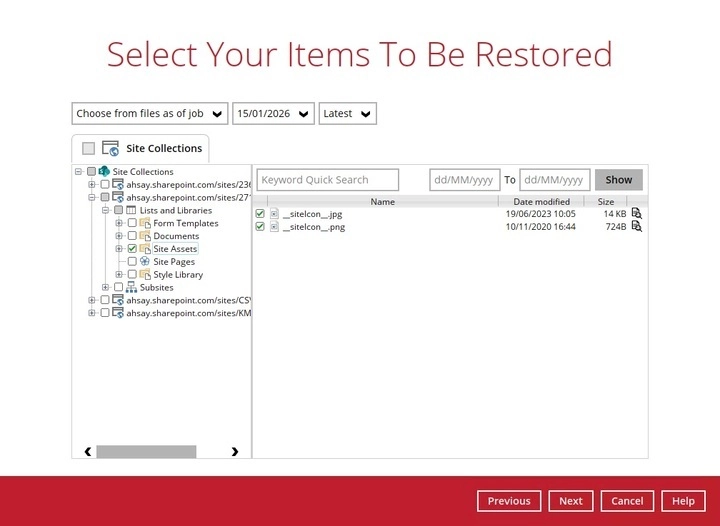Click the Subsites hierarchy icon

point(131,287)
